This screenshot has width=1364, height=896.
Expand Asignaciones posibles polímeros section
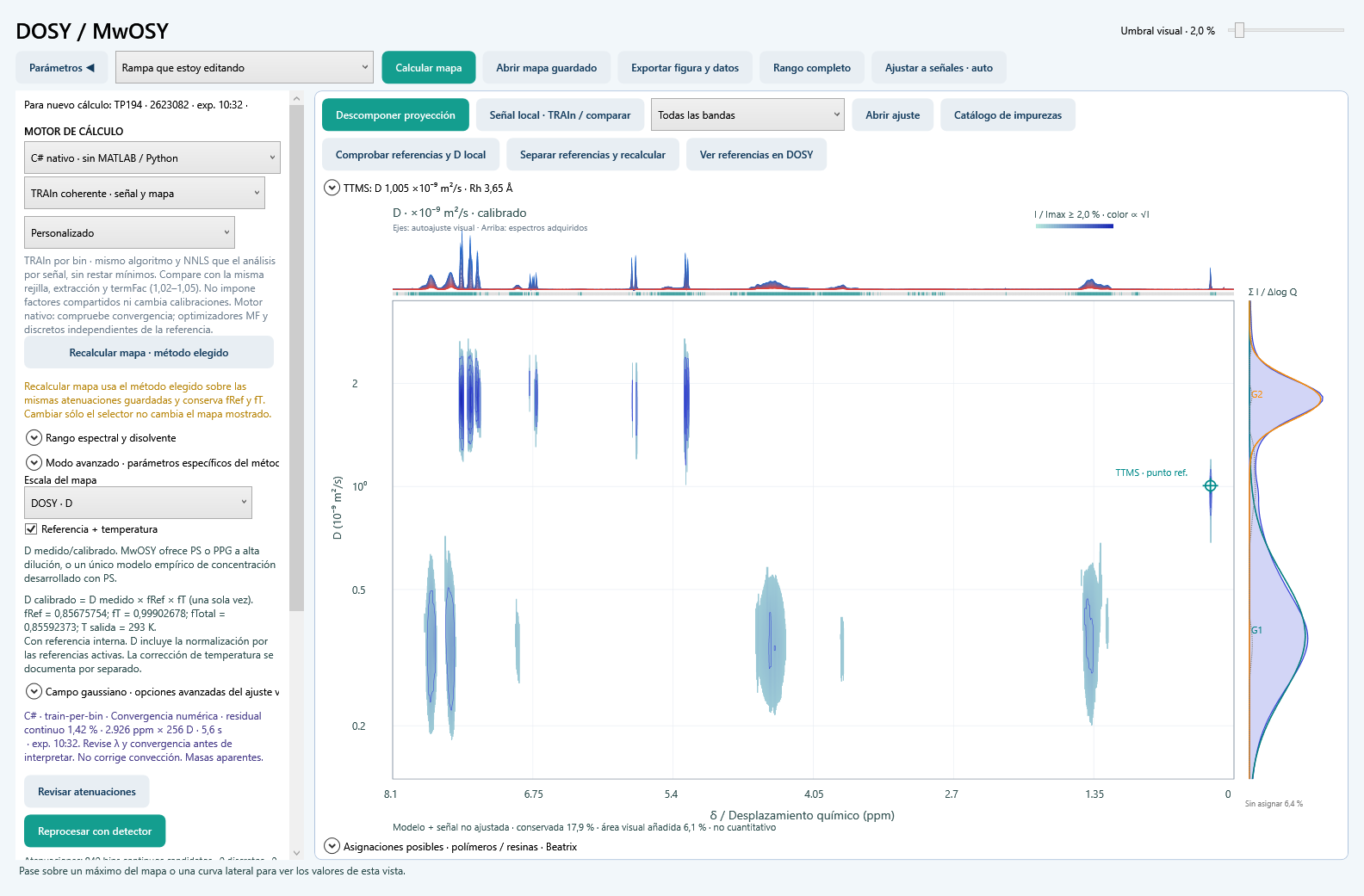tap(332, 846)
